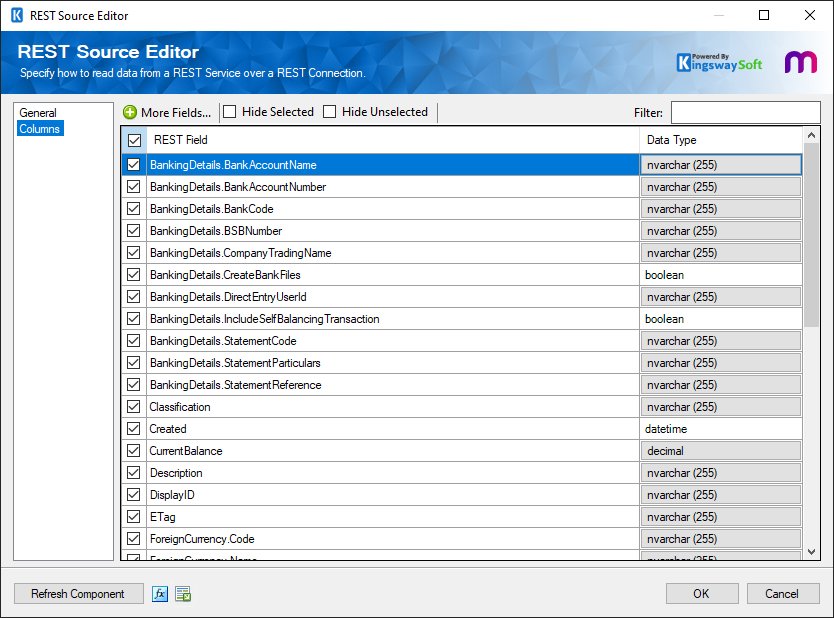Click the Refresh Component button
Screen dimensions: 834x618
coord(79,594)
